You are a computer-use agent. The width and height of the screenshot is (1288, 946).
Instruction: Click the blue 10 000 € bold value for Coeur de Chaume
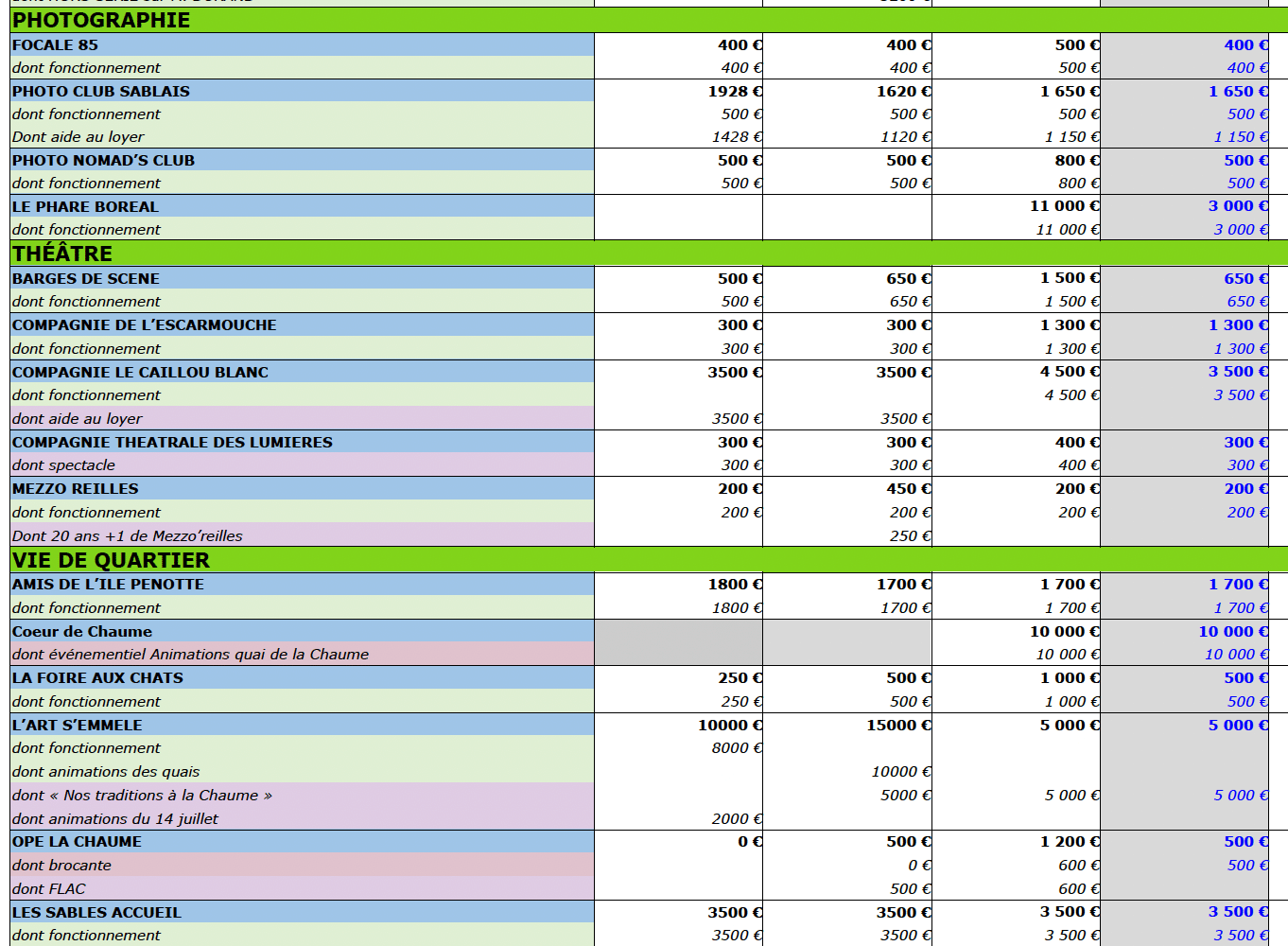(1233, 631)
